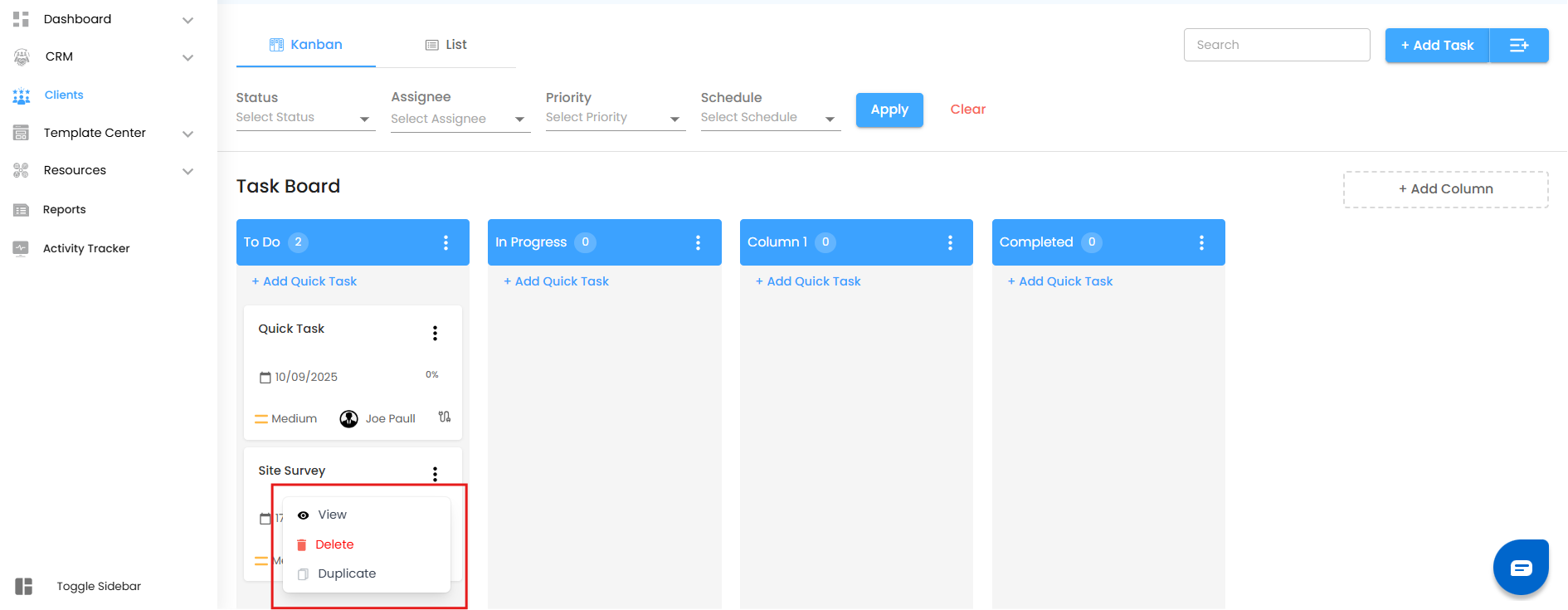This screenshot has height=610, width=1568.
Task: Open the Select Schedule dropdown
Action: 771,118
